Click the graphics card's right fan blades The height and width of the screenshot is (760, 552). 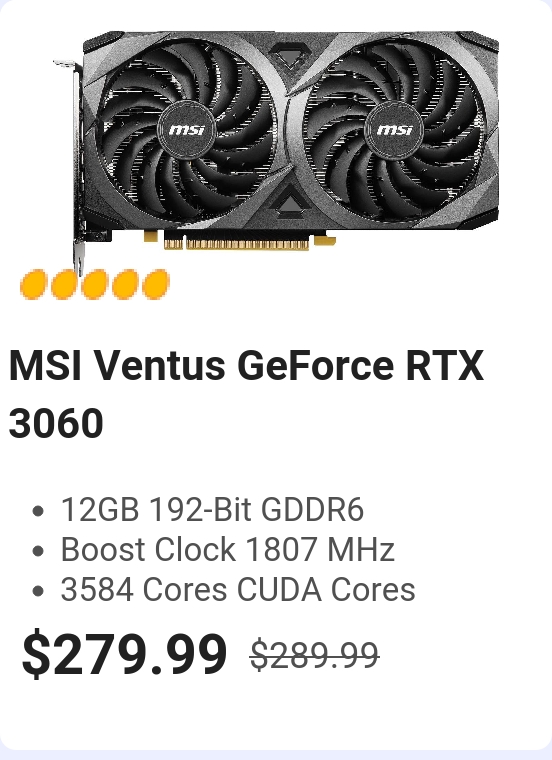tap(394, 130)
